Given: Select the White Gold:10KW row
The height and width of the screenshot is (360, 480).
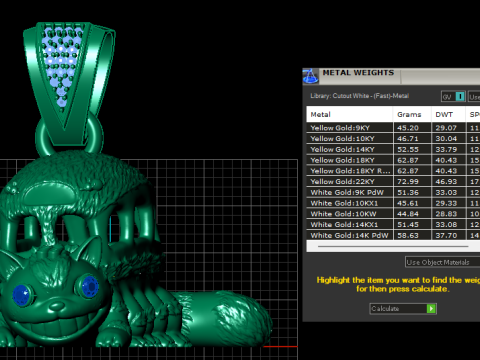Looking at the screenshot, I should (x=393, y=214).
